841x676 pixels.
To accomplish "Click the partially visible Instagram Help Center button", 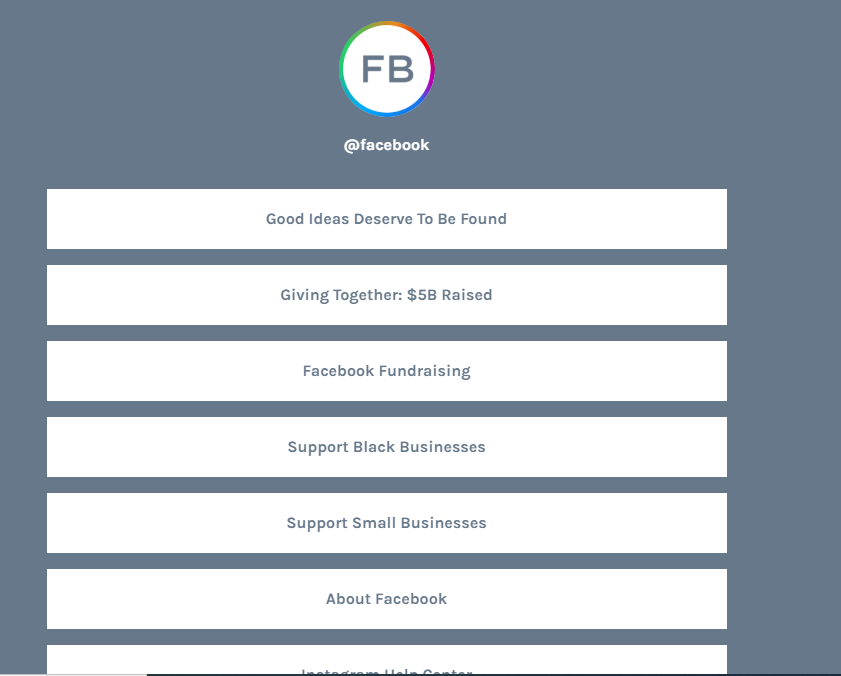I will pyautogui.click(x=386, y=664).
